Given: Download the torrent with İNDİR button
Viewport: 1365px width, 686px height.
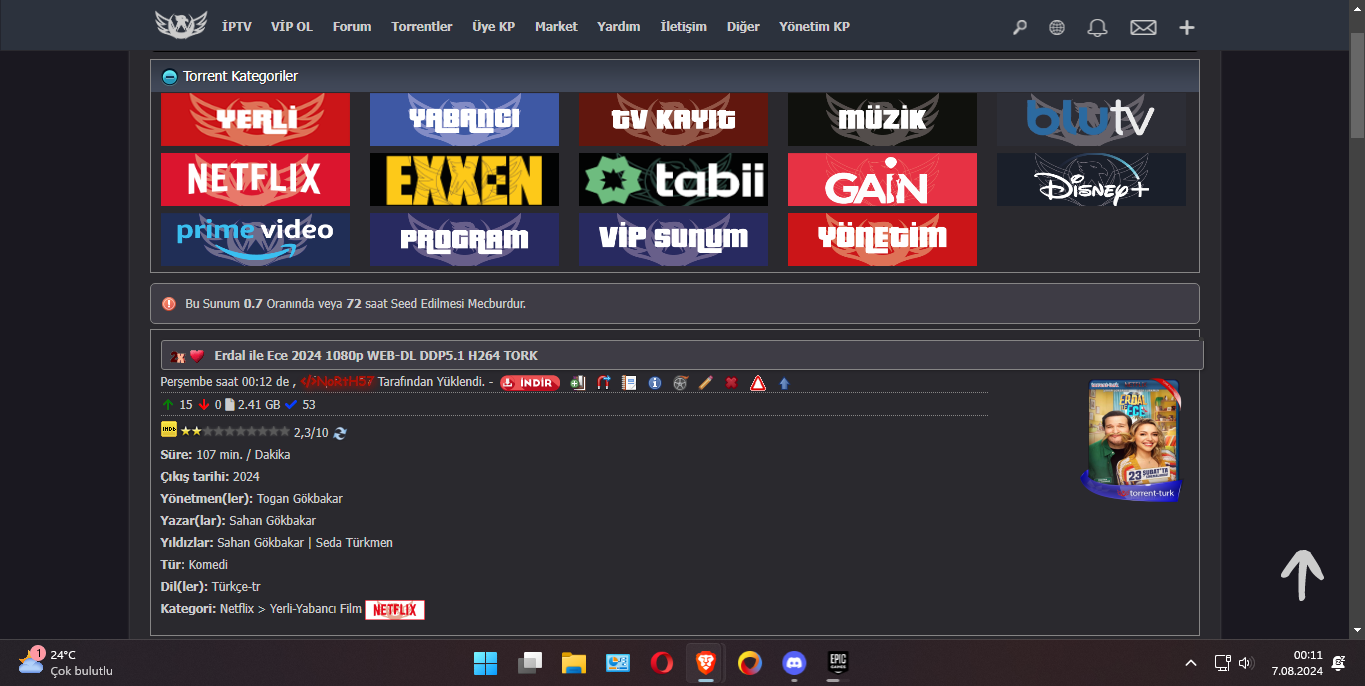Looking at the screenshot, I should [530, 383].
